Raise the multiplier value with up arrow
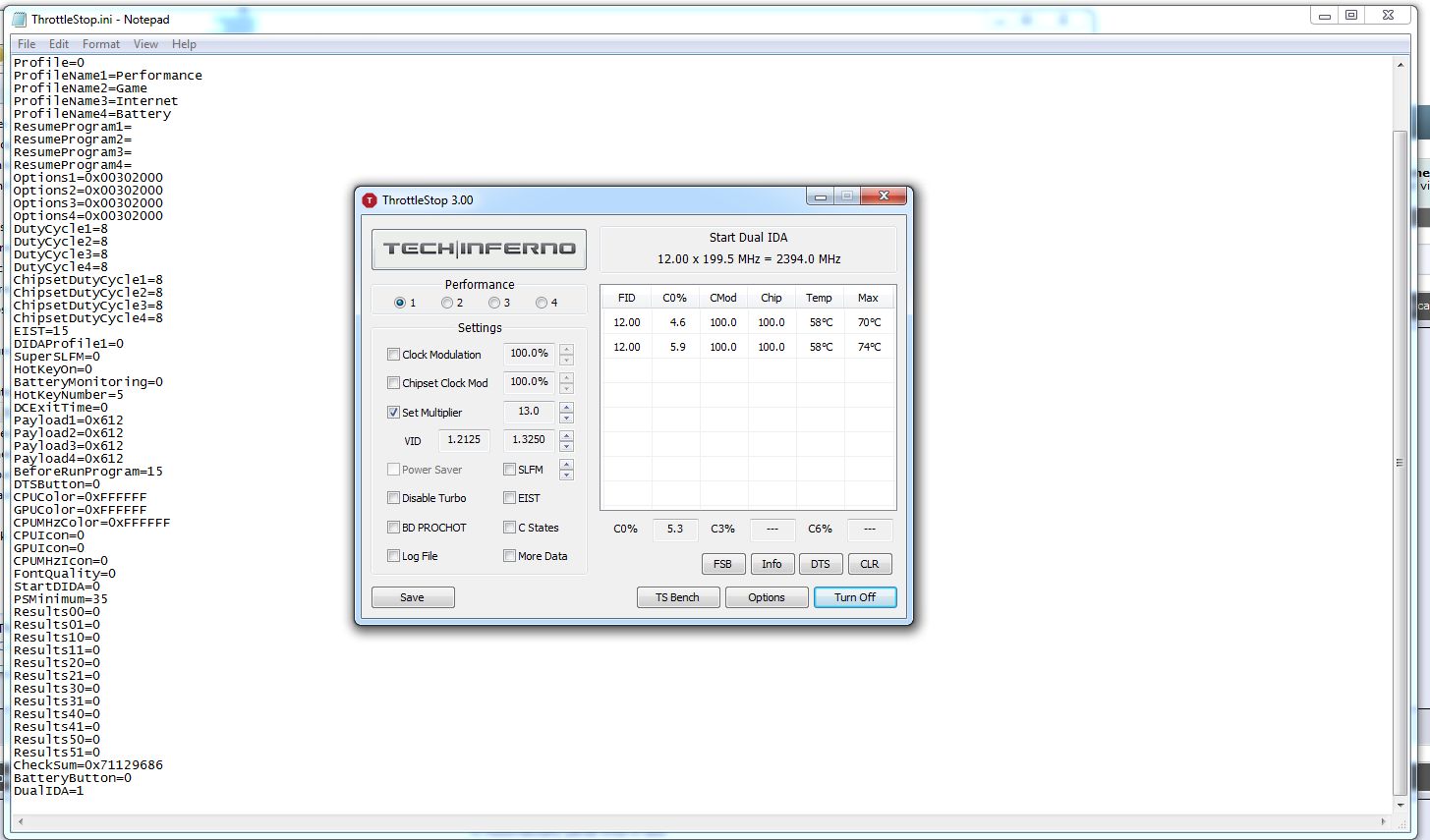The width and height of the screenshot is (1430, 840). click(566, 407)
